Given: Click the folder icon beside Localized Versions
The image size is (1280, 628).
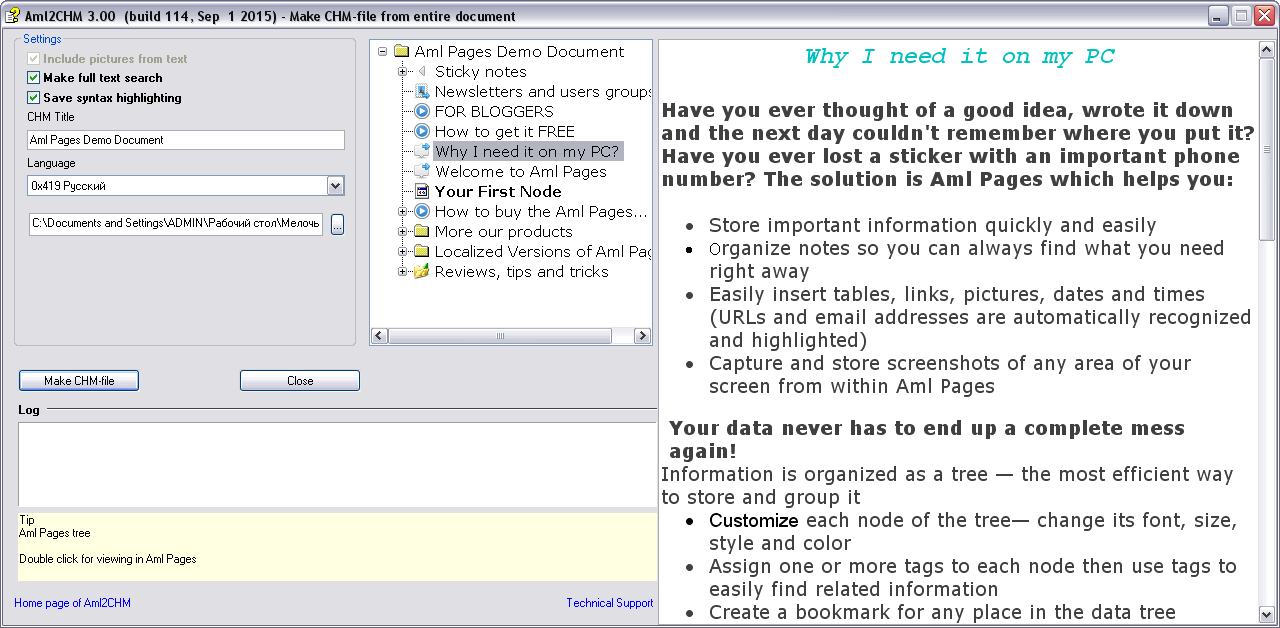Looking at the screenshot, I should pyautogui.click(x=422, y=252).
